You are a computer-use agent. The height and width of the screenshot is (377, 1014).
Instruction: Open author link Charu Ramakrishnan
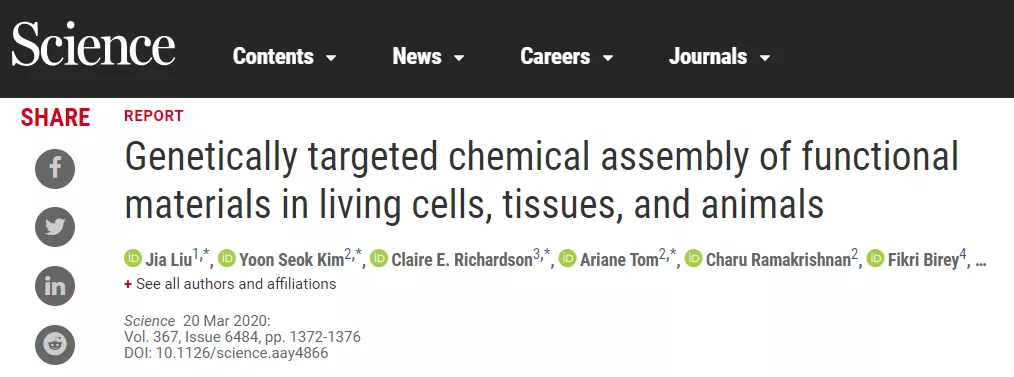point(778,260)
